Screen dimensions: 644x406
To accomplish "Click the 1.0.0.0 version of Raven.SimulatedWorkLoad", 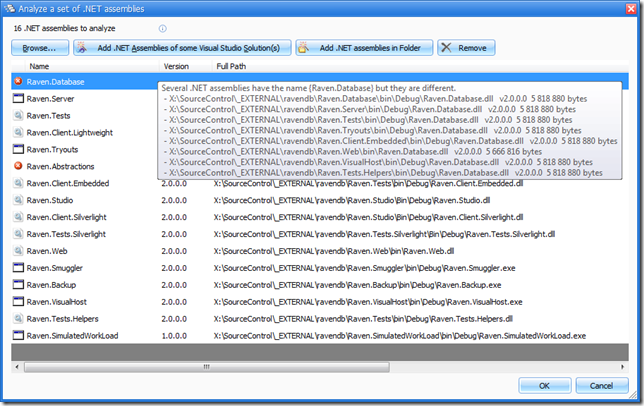I will tap(174, 335).
